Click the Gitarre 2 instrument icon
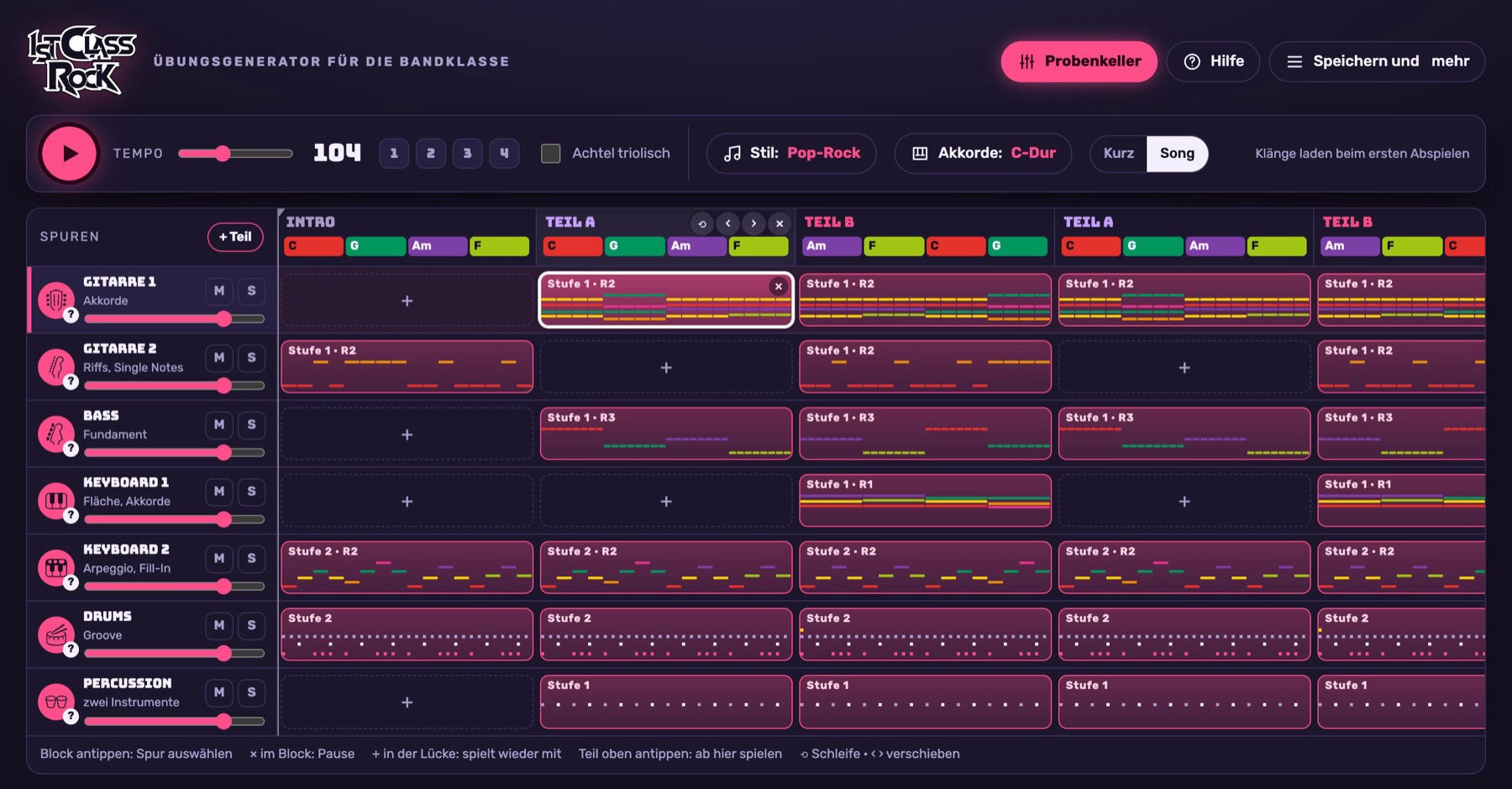The height and width of the screenshot is (789, 1512). tap(55, 366)
